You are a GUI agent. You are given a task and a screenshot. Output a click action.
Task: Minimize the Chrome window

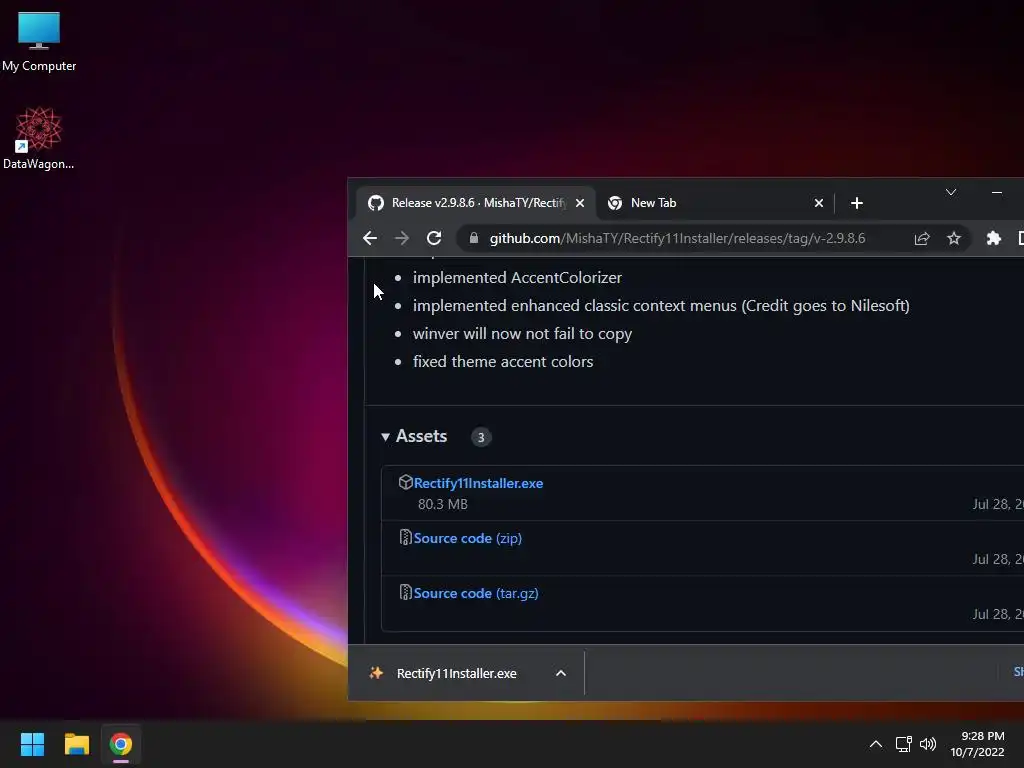(997, 192)
